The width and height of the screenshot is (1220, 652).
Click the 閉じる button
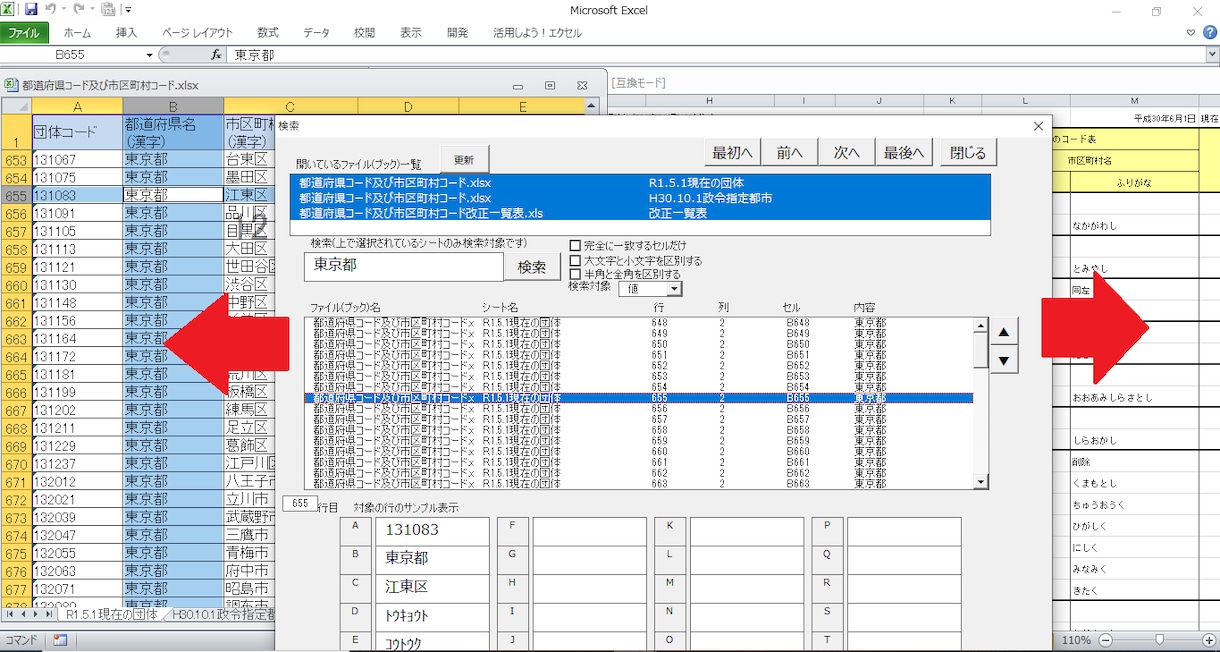tap(968, 153)
